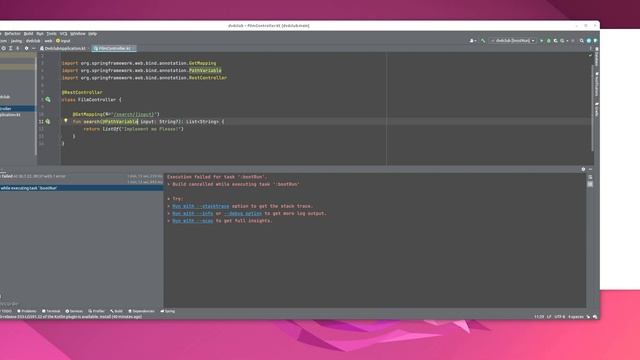Open the VCS menu

click(63, 34)
